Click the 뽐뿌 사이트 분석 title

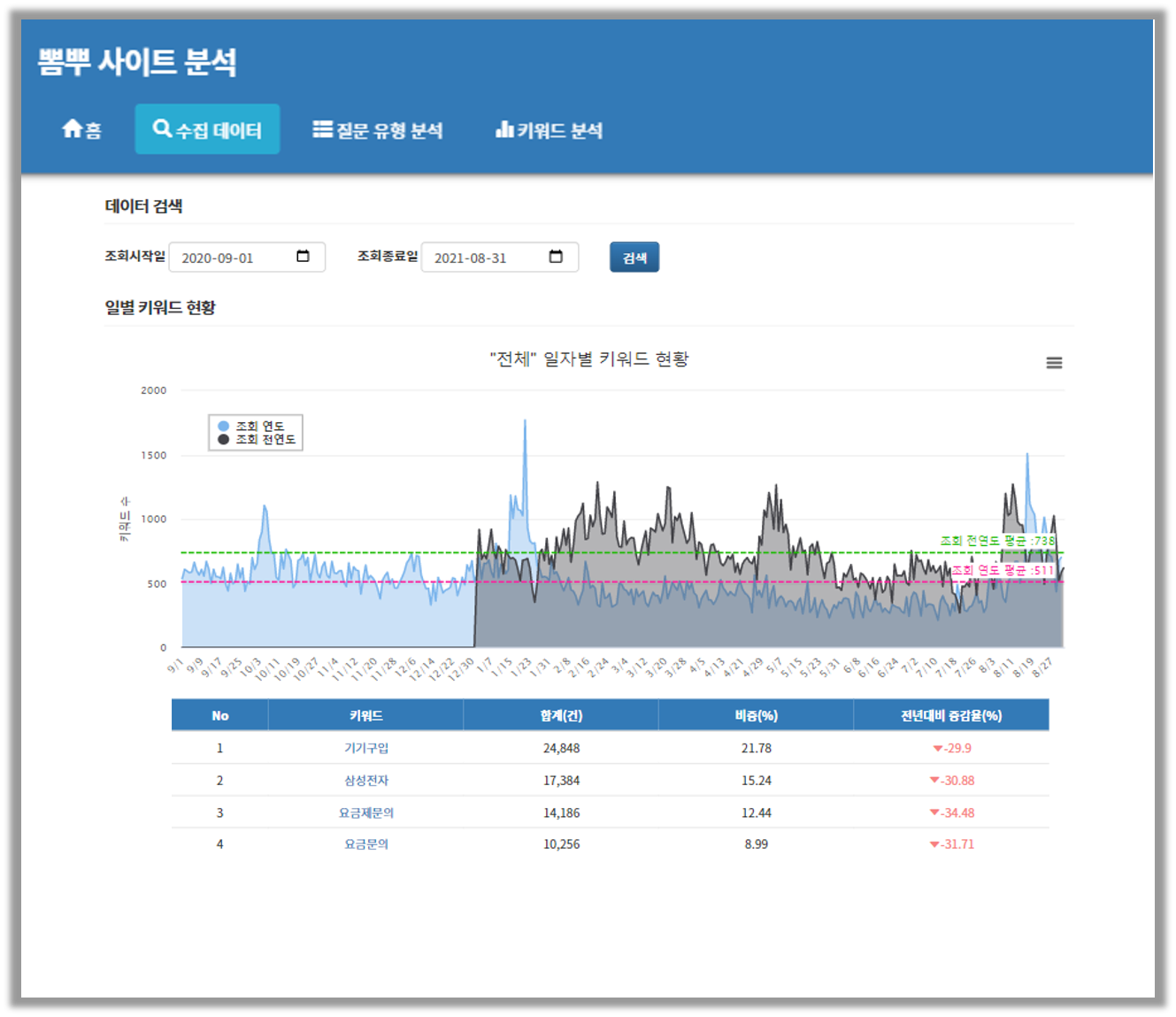[x=137, y=62]
